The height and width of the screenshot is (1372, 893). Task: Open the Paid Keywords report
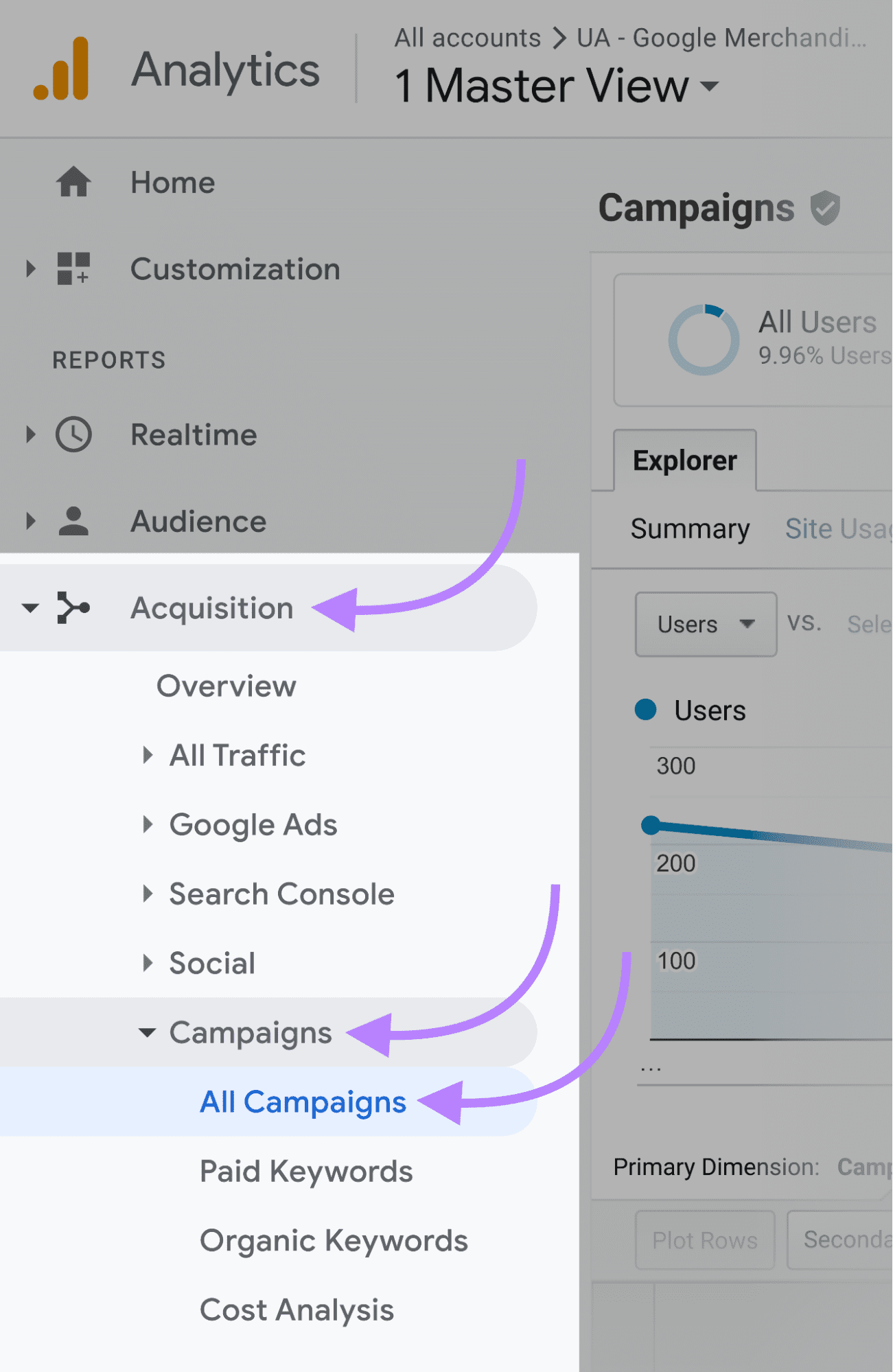point(306,1172)
